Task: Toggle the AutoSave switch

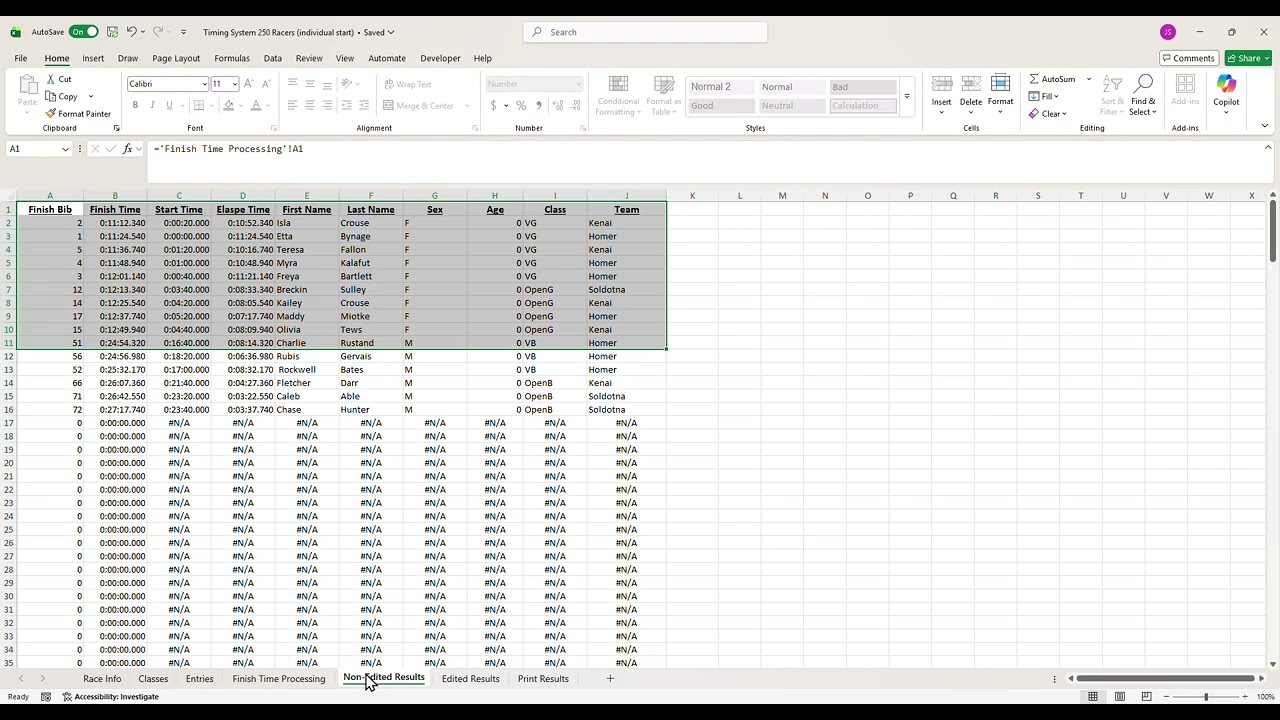Action: [84, 32]
